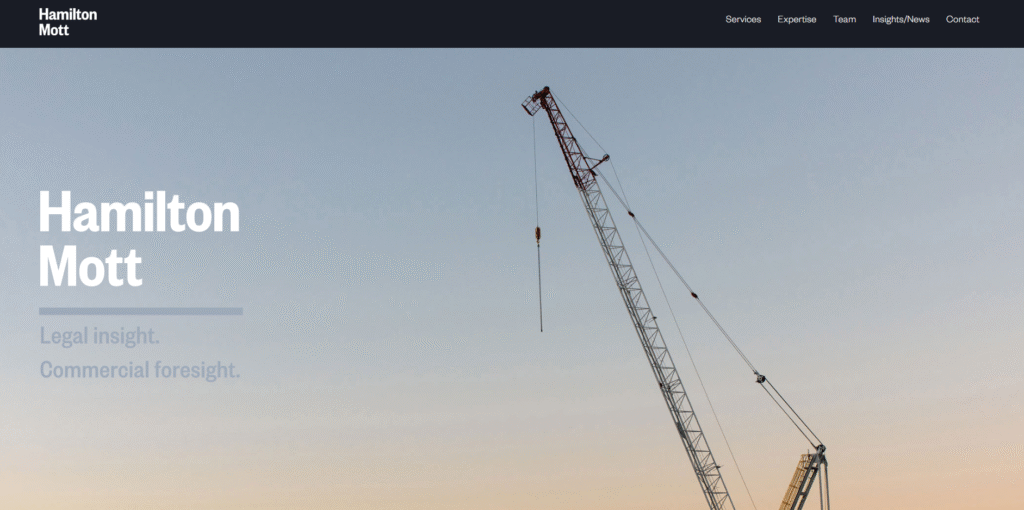Open Insights/News from the navigation bar
This screenshot has height=510, width=1024.
[x=901, y=20]
